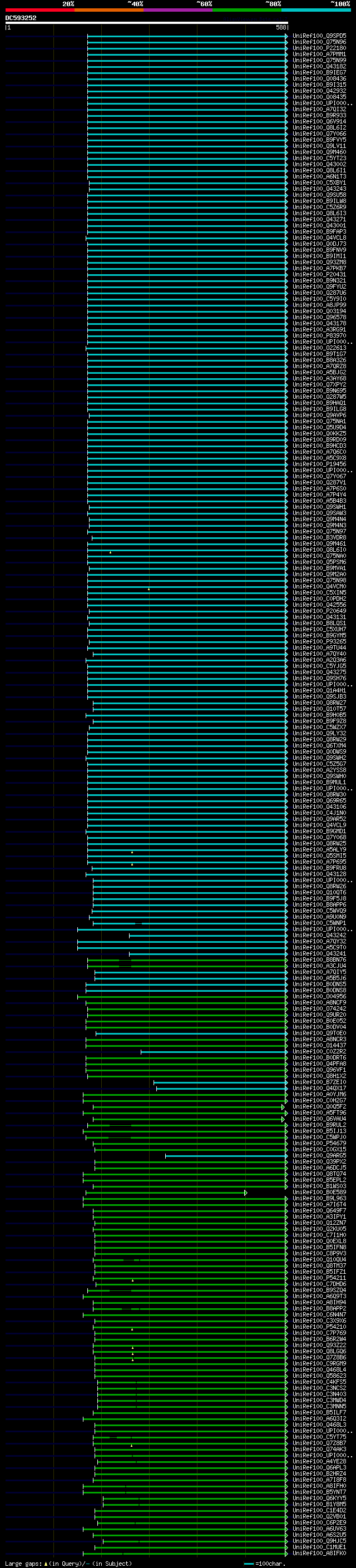The height and width of the screenshot is (1568, 356).
Task: Click the UniRef100_Q03194 label
Action: coord(319,311)
